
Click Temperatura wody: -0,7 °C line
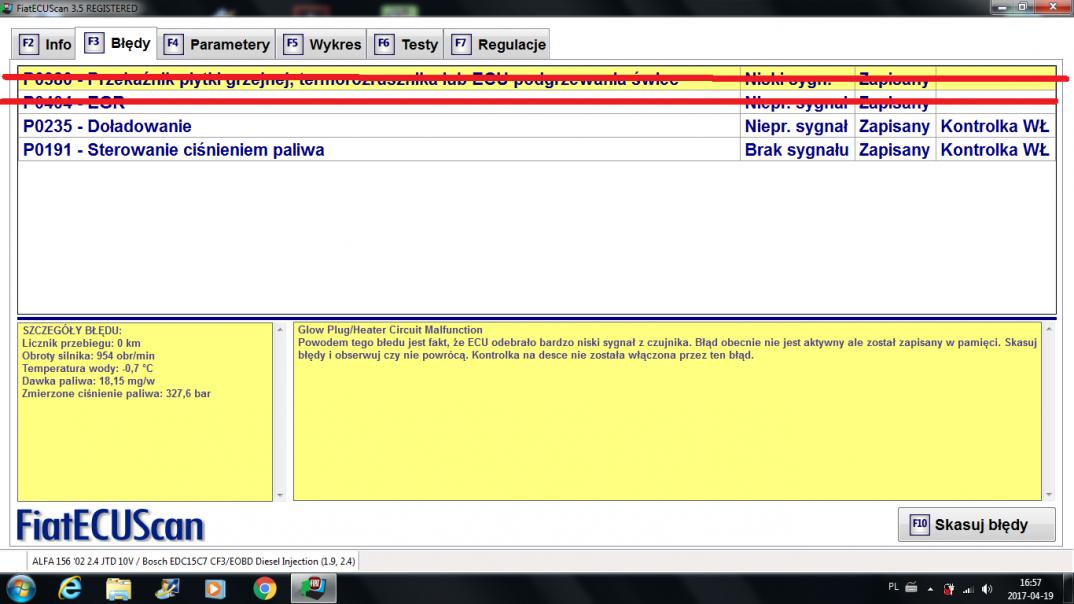tap(87, 368)
